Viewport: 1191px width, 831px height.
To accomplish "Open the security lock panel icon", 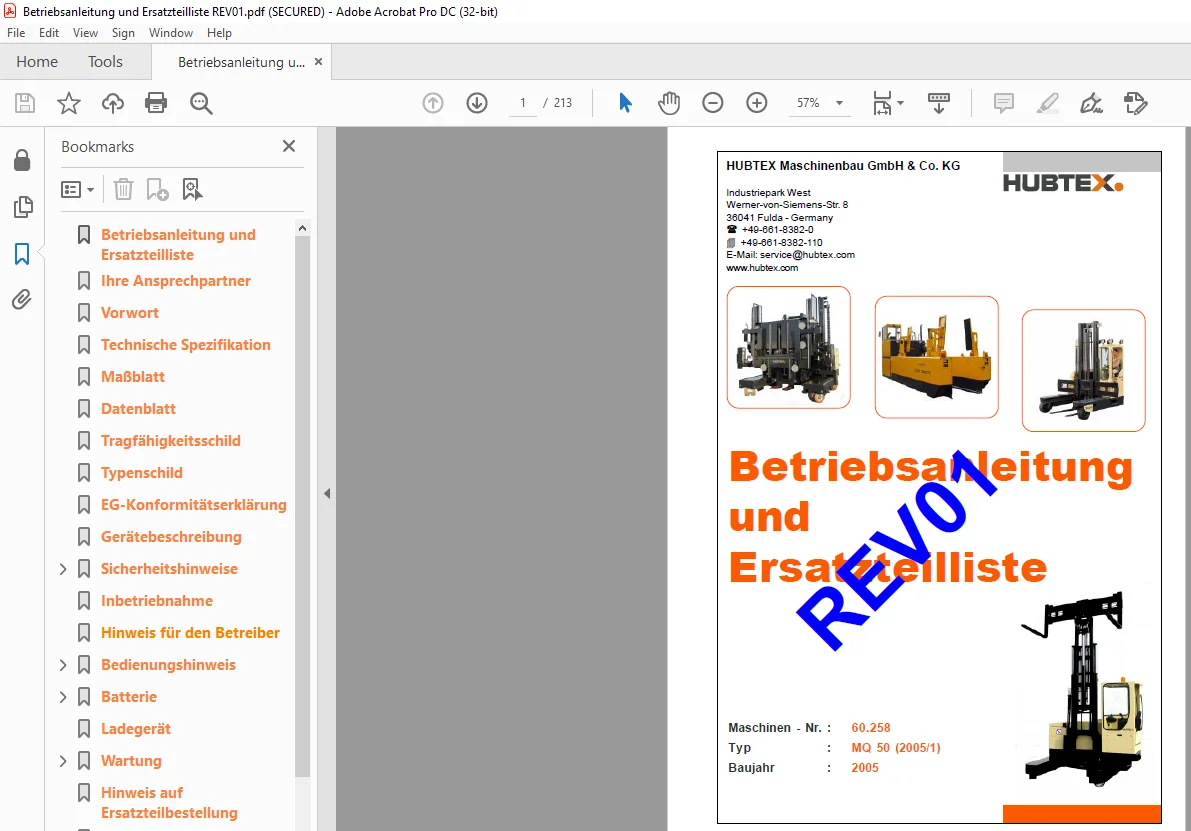I will click(22, 160).
